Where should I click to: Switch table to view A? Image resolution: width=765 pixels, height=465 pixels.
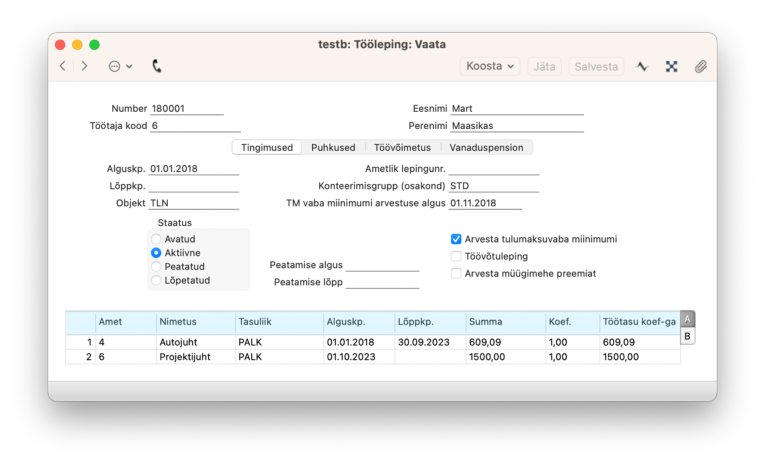tap(687, 319)
